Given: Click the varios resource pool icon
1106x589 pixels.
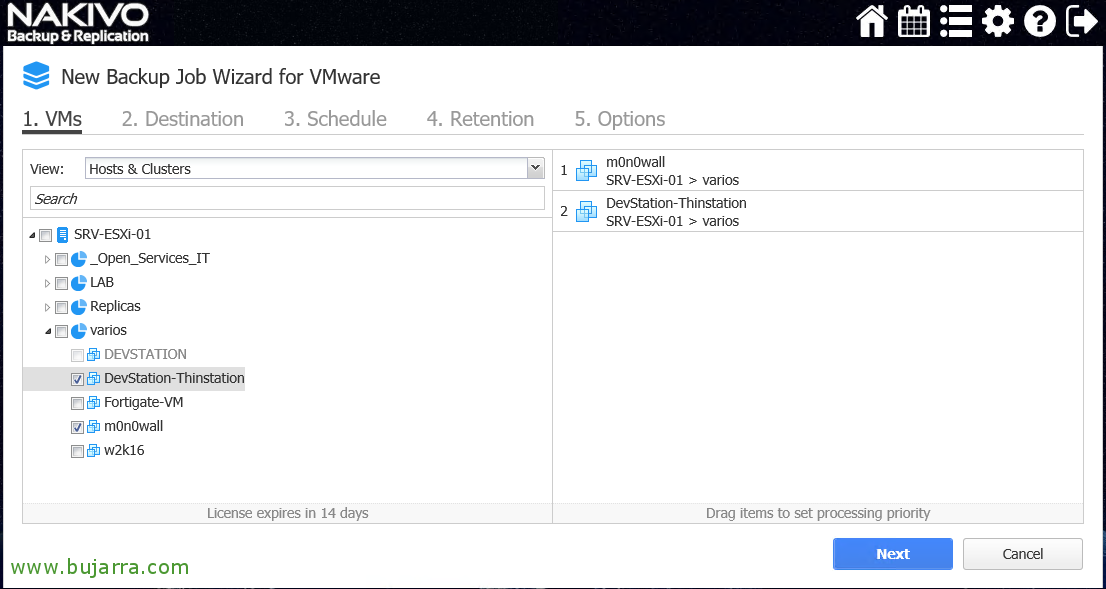Looking at the screenshot, I should click(x=78, y=331).
